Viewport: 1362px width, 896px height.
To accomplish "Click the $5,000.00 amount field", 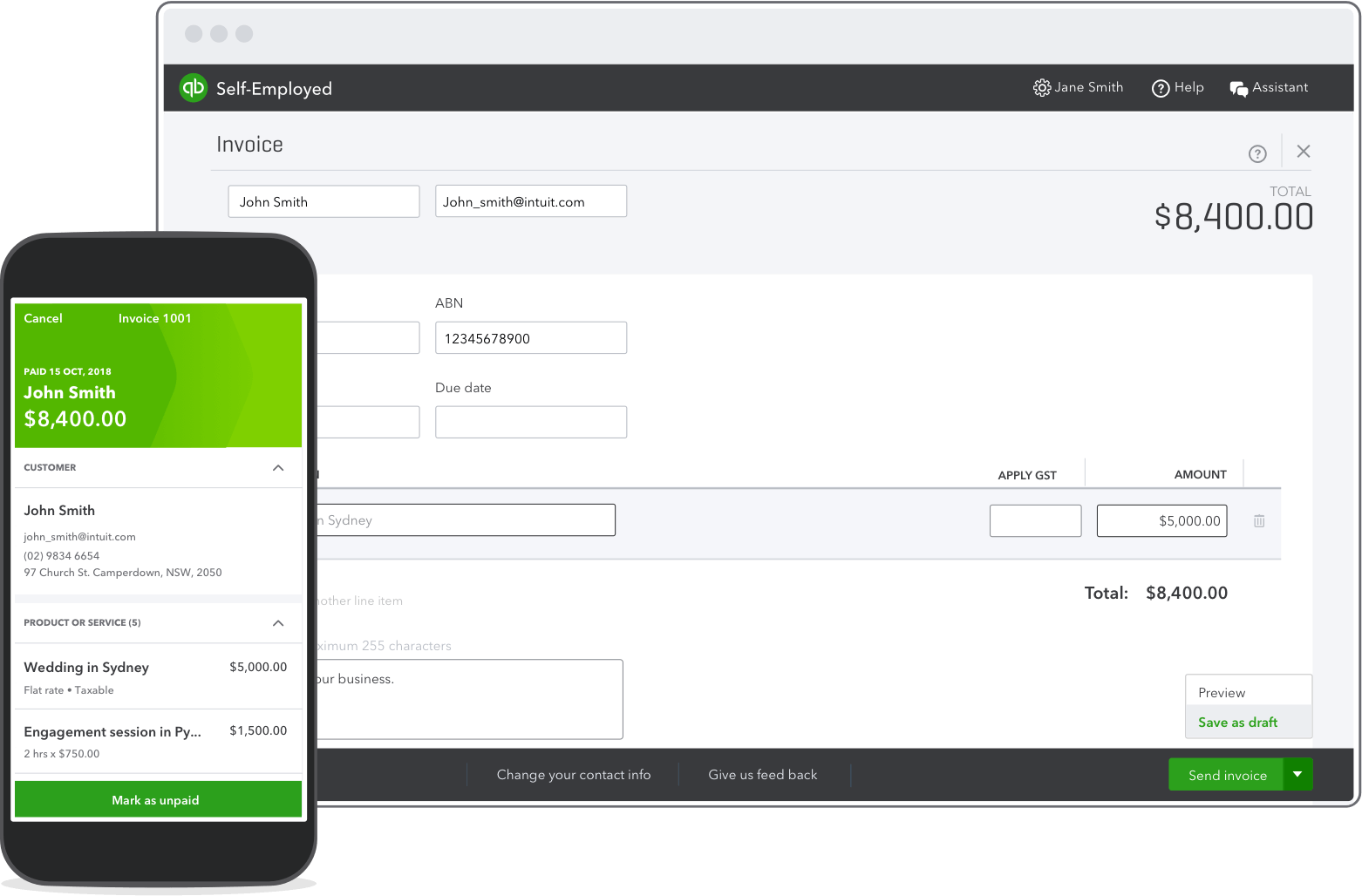I will pyautogui.click(x=1161, y=521).
